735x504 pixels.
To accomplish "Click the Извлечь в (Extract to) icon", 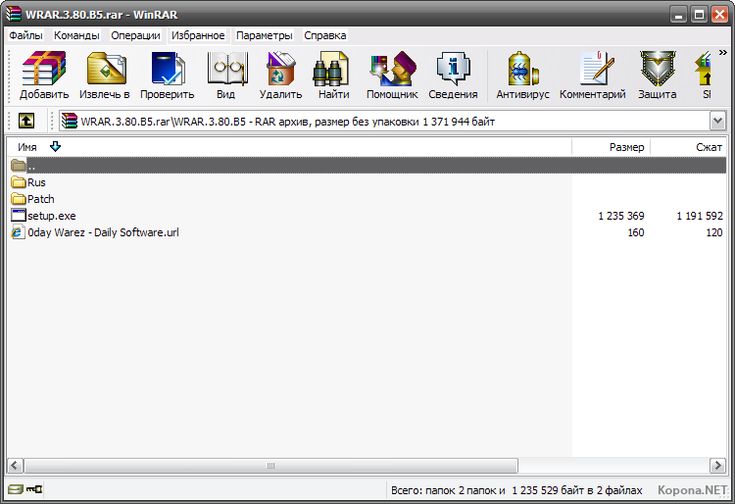I will click(x=106, y=68).
